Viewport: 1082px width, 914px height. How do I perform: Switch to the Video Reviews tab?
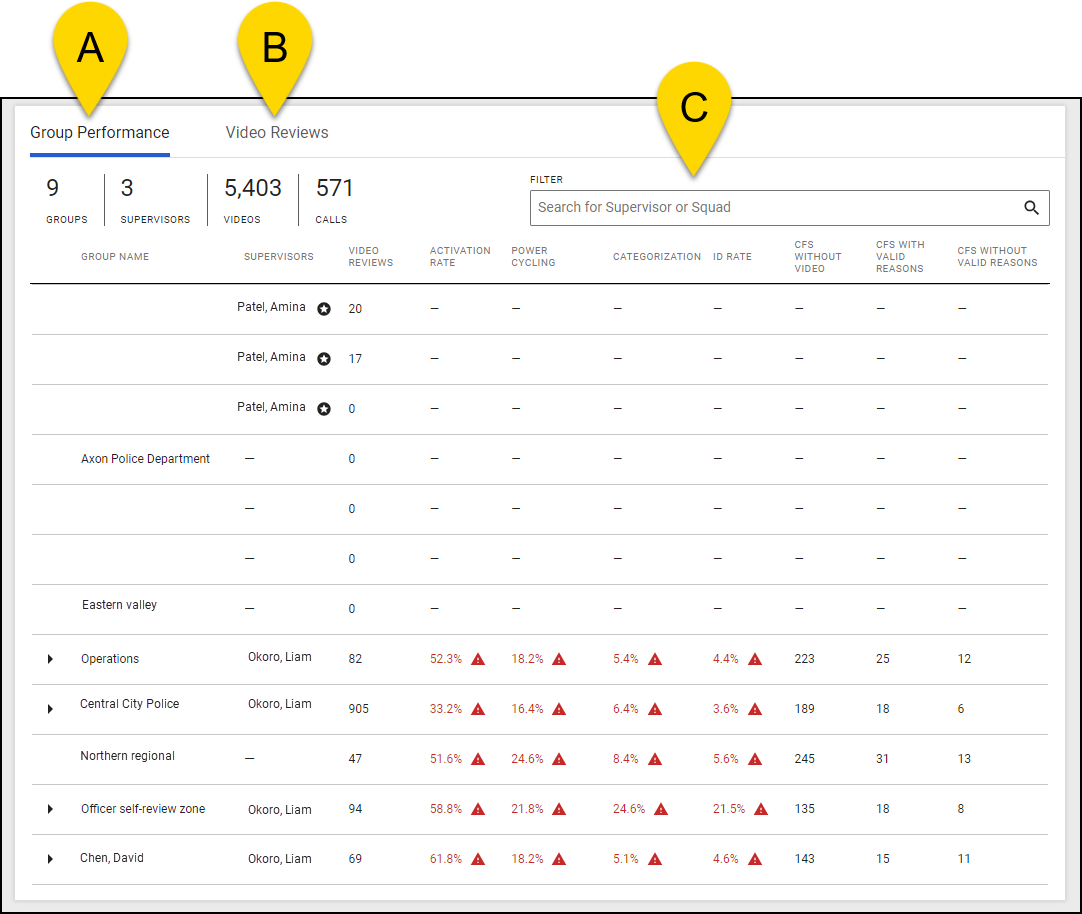point(277,133)
